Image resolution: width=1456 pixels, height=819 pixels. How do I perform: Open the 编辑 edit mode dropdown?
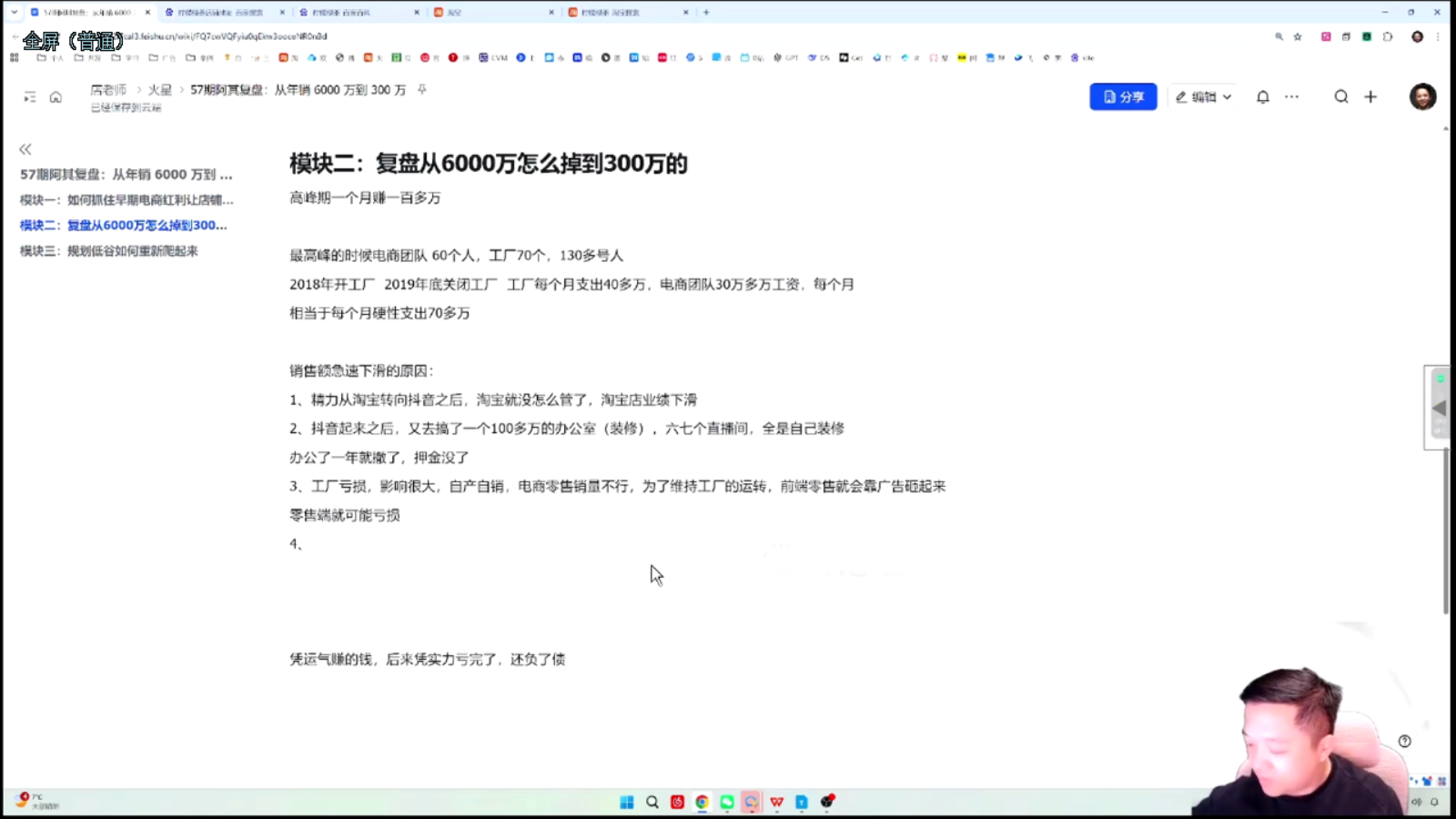[1202, 96]
